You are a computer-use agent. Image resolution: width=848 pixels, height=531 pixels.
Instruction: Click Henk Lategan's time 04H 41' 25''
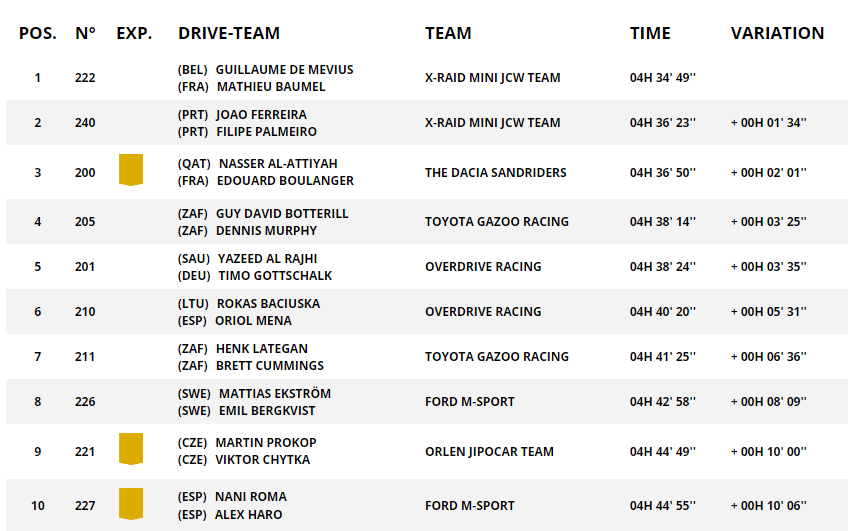663,357
